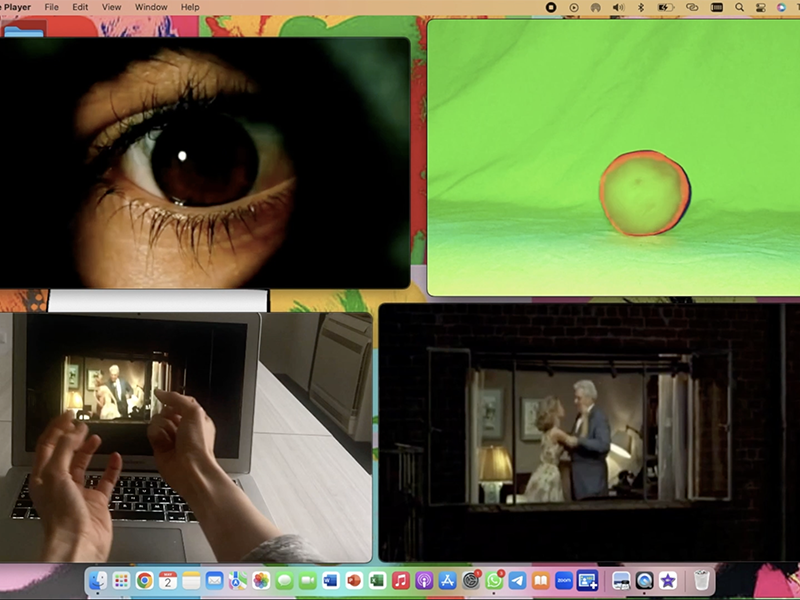Launch Microsoft Word from the Dock
This screenshot has height=600, width=800.
331,580
